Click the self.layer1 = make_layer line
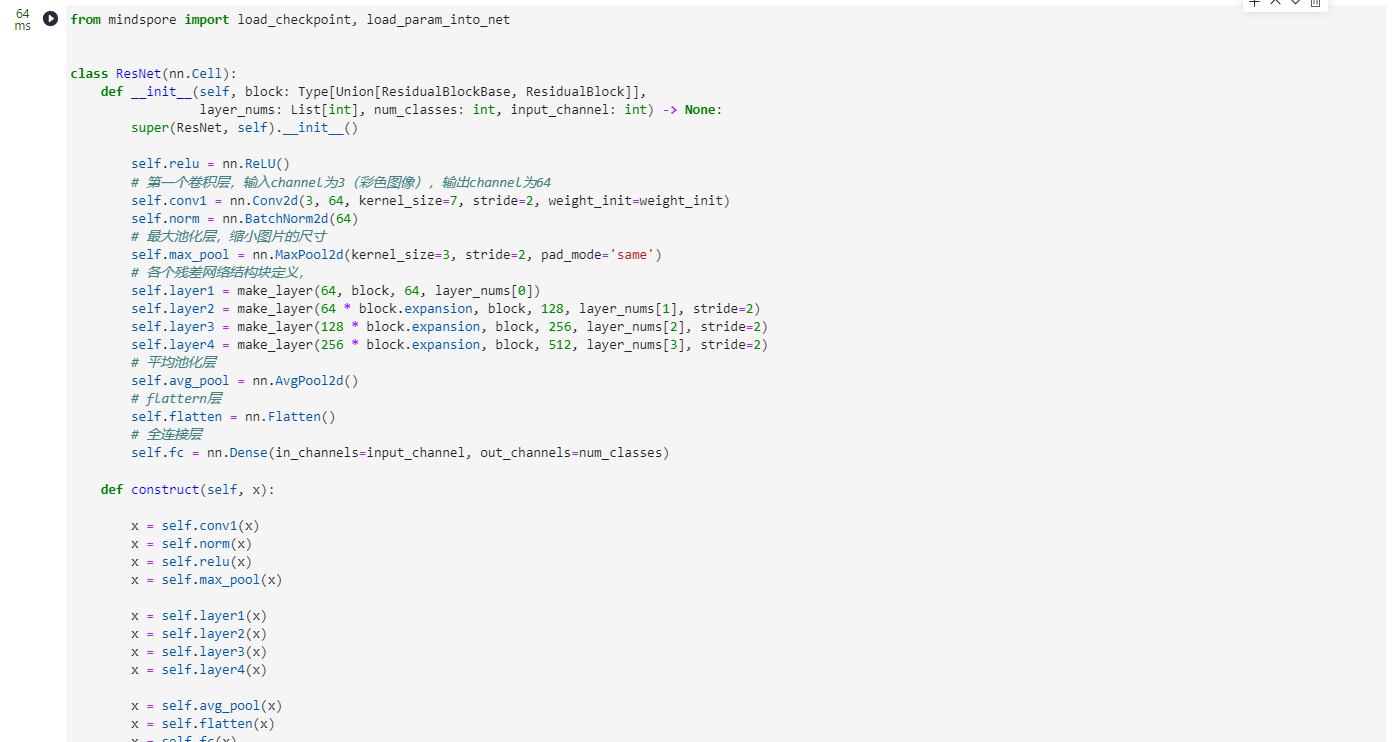The width and height of the screenshot is (1396, 742). tap(336, 290)
